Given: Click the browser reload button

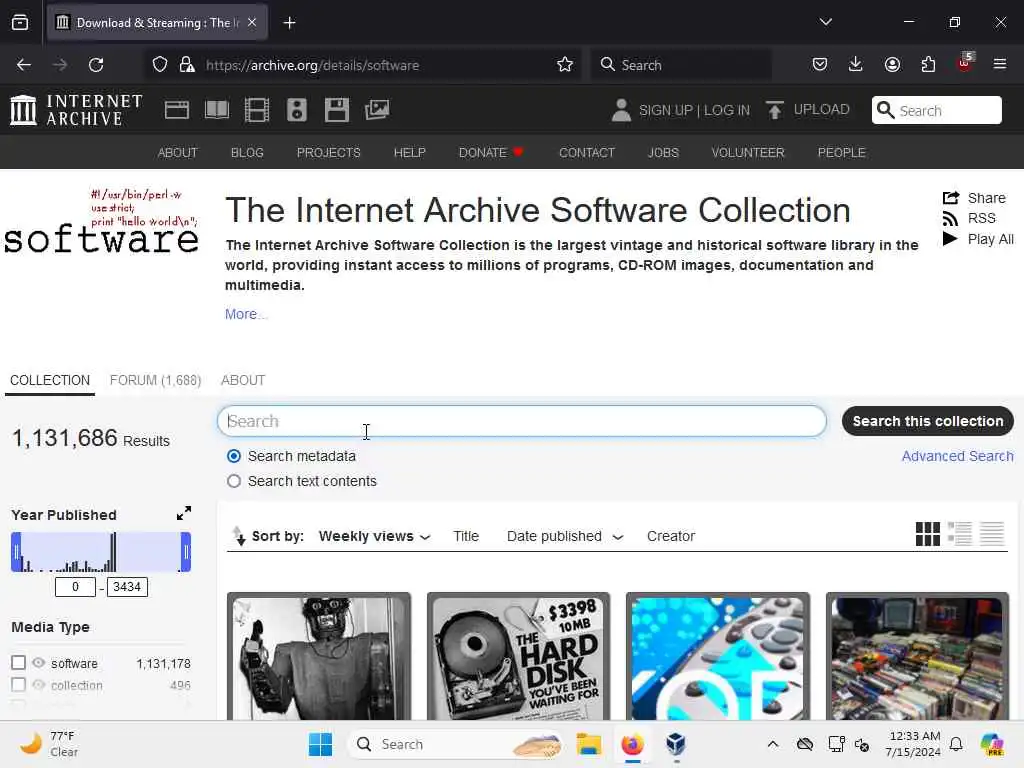Looking at the screenshot, I should pos(96,65).
